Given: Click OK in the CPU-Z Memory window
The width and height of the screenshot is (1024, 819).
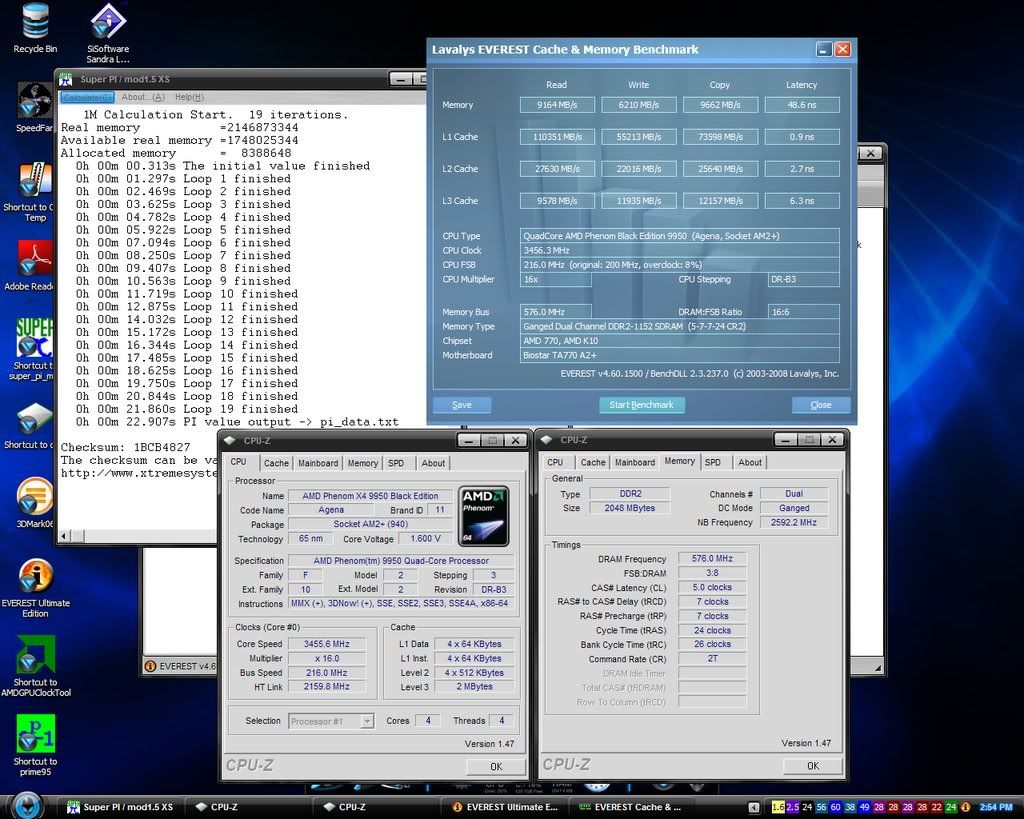Looking at the screenshot, I should point(813,766).
